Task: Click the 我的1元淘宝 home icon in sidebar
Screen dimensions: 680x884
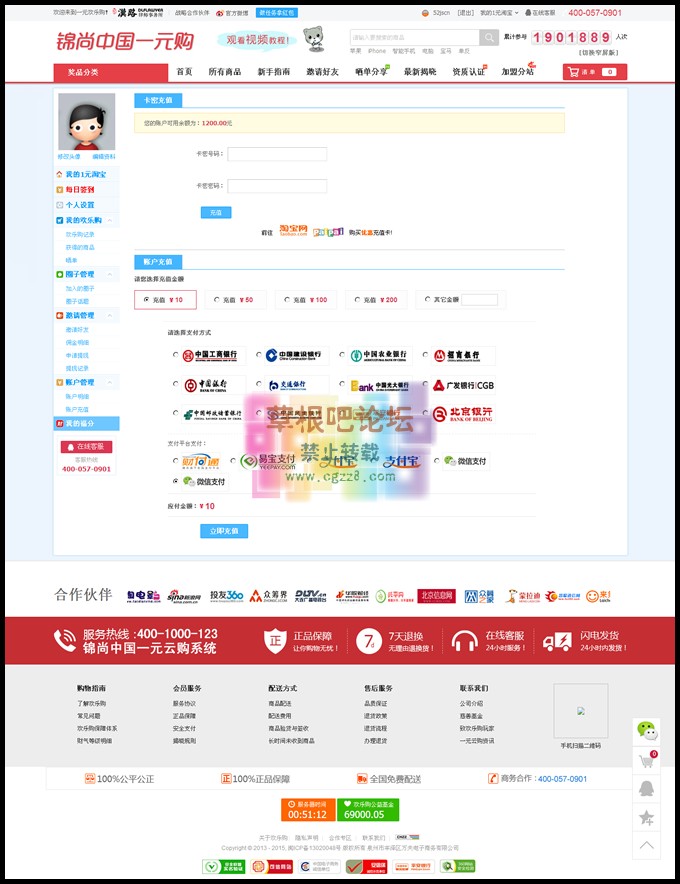Action: pyautogui.click(x=59, y=174)
